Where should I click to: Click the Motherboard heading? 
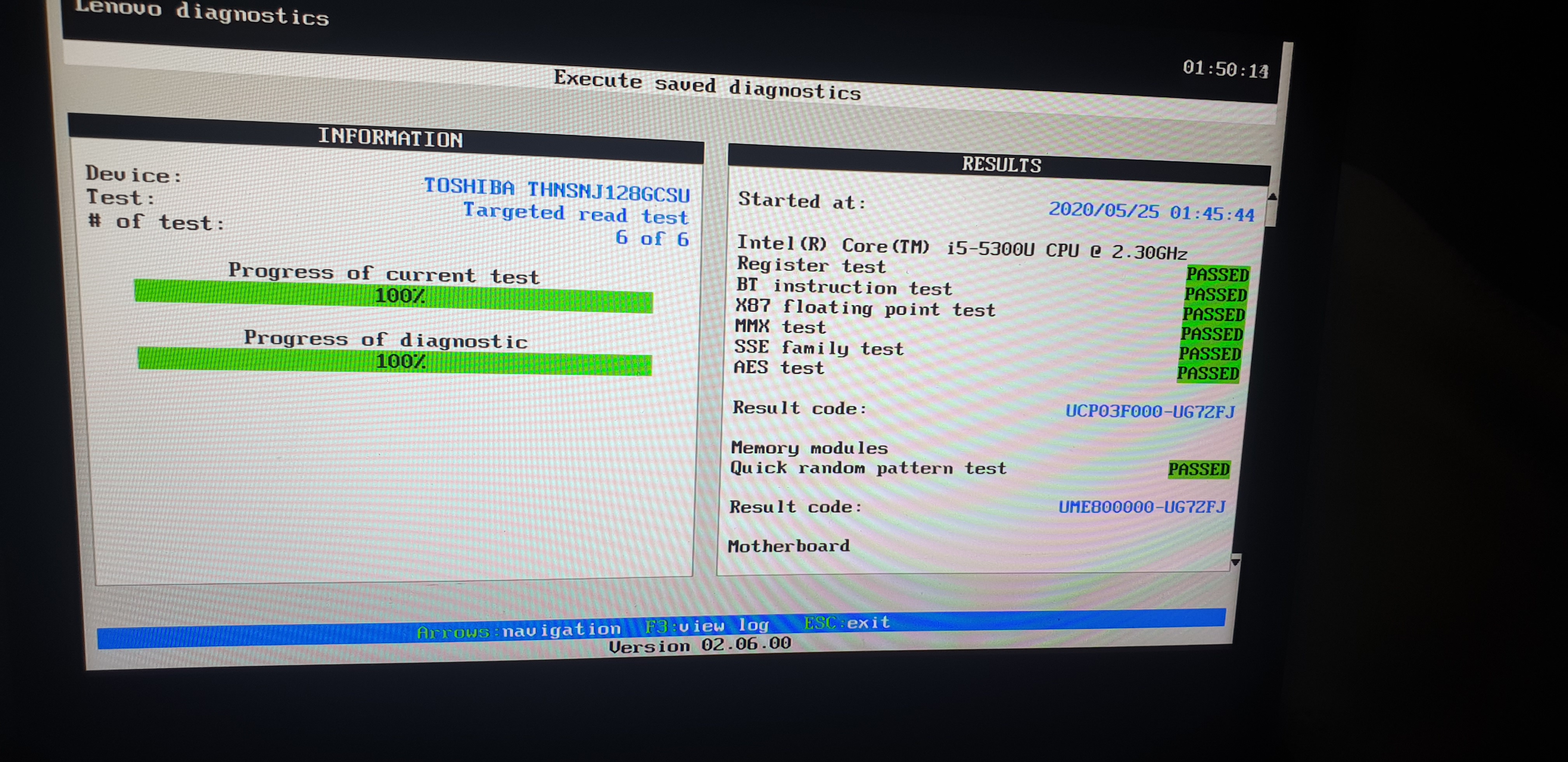[x=788, y=546]
